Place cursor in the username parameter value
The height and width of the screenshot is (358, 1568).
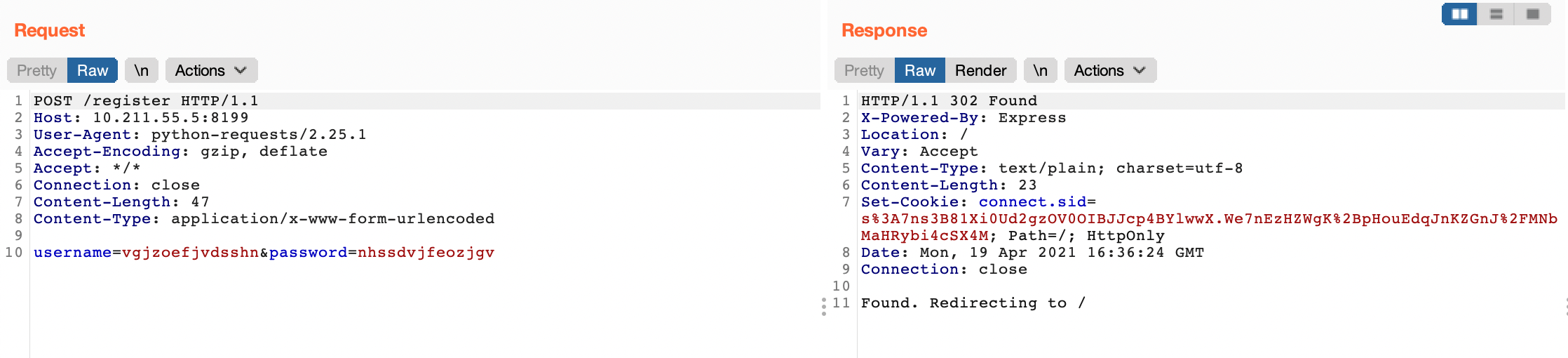point(190,253)
